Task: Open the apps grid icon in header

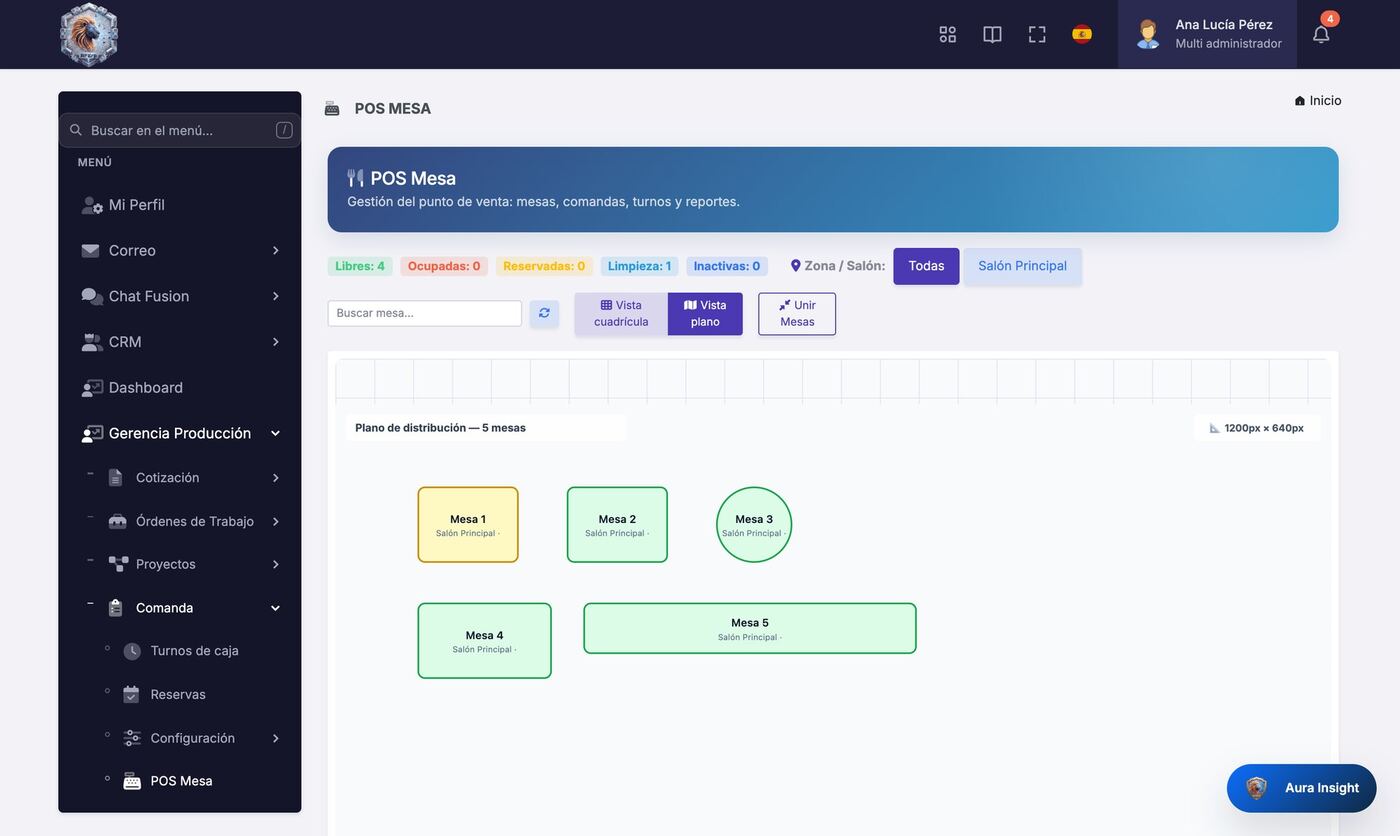Action: [948, 34]
